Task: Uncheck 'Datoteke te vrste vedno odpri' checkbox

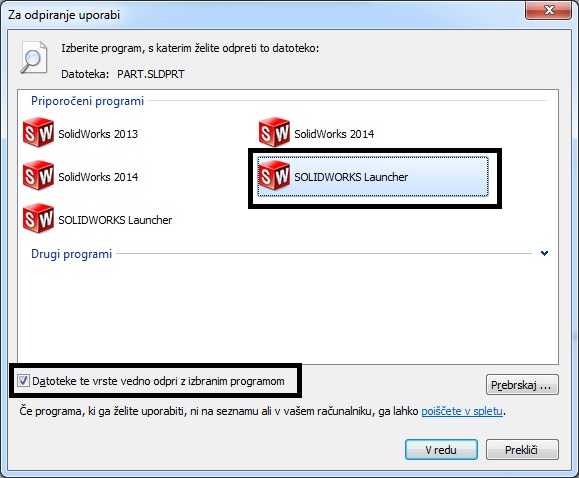Action: (x=23, y=381)
